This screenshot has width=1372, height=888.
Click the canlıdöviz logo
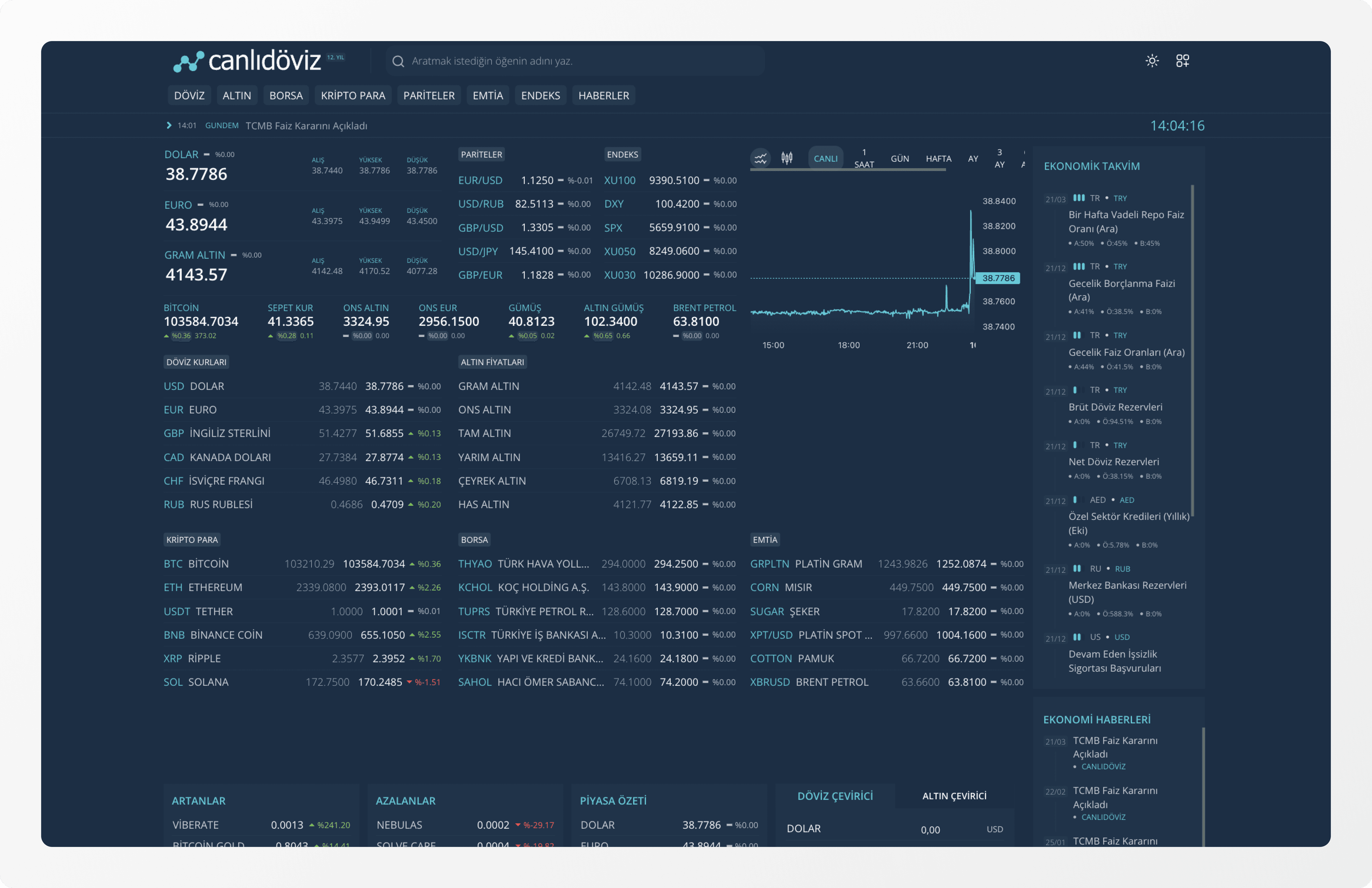tap(248, 61)
